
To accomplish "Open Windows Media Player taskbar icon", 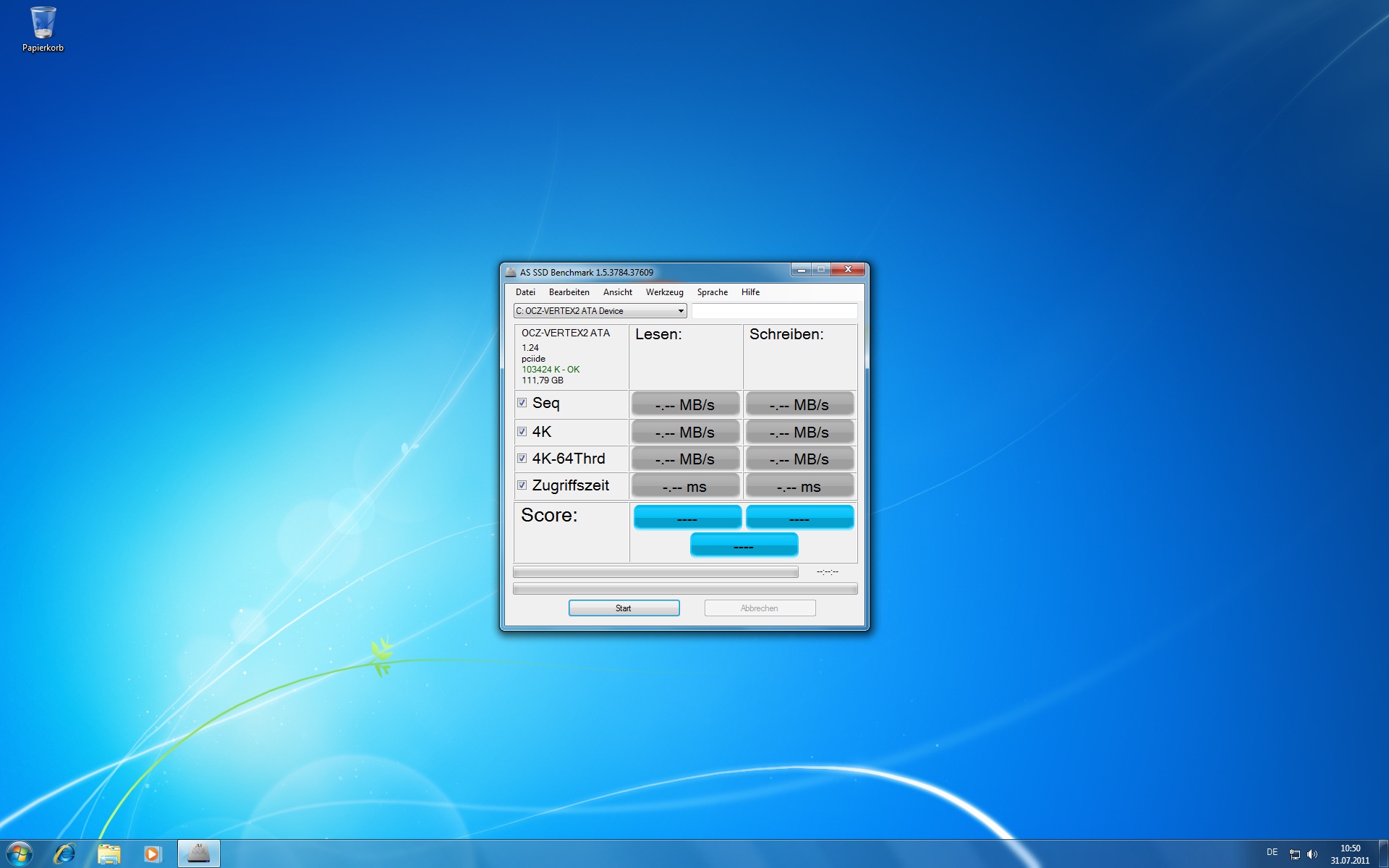I will [x=153, y=854].
